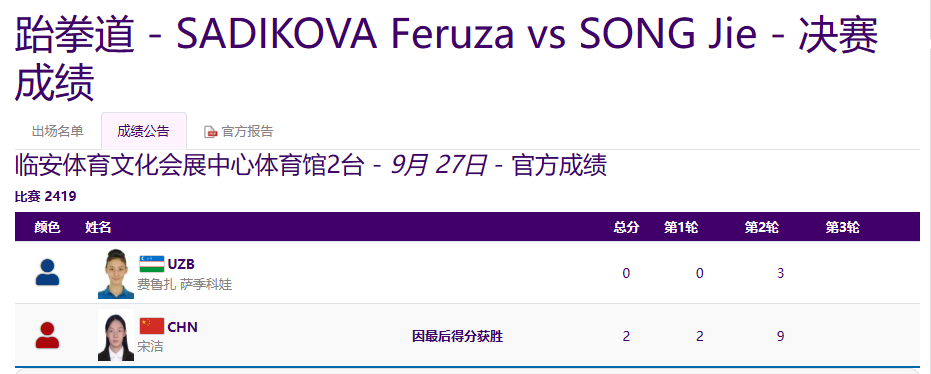Click the 第1轮 column header

pyautogui.click(x=681, y=227)
